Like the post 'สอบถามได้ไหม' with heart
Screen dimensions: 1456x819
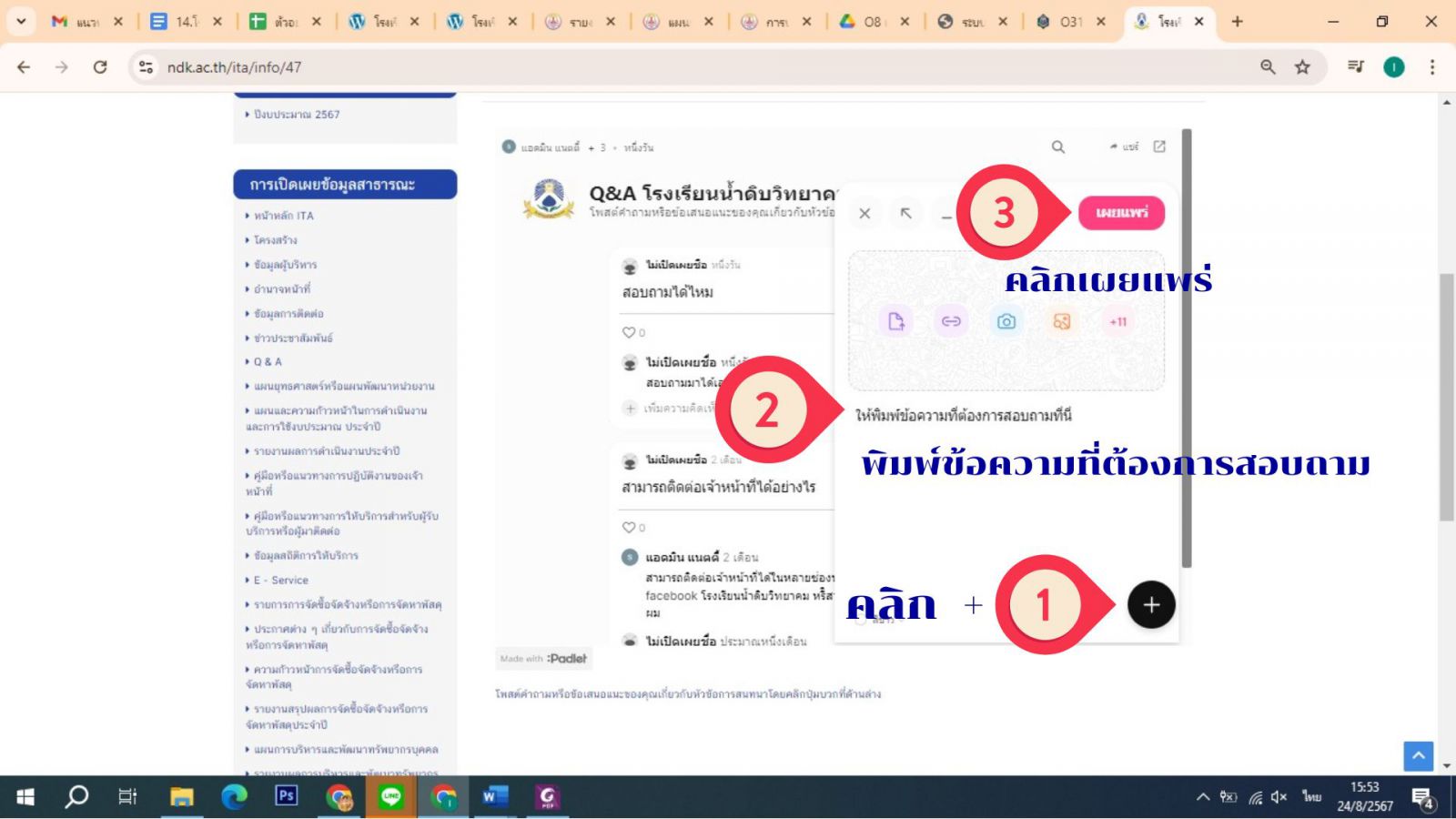(628, 332)
